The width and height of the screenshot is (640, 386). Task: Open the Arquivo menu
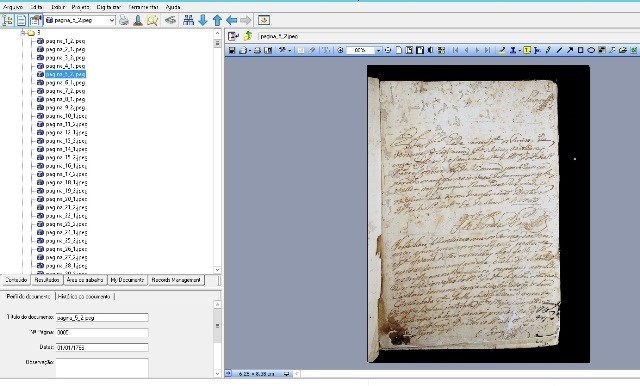[x=13, y=7]
